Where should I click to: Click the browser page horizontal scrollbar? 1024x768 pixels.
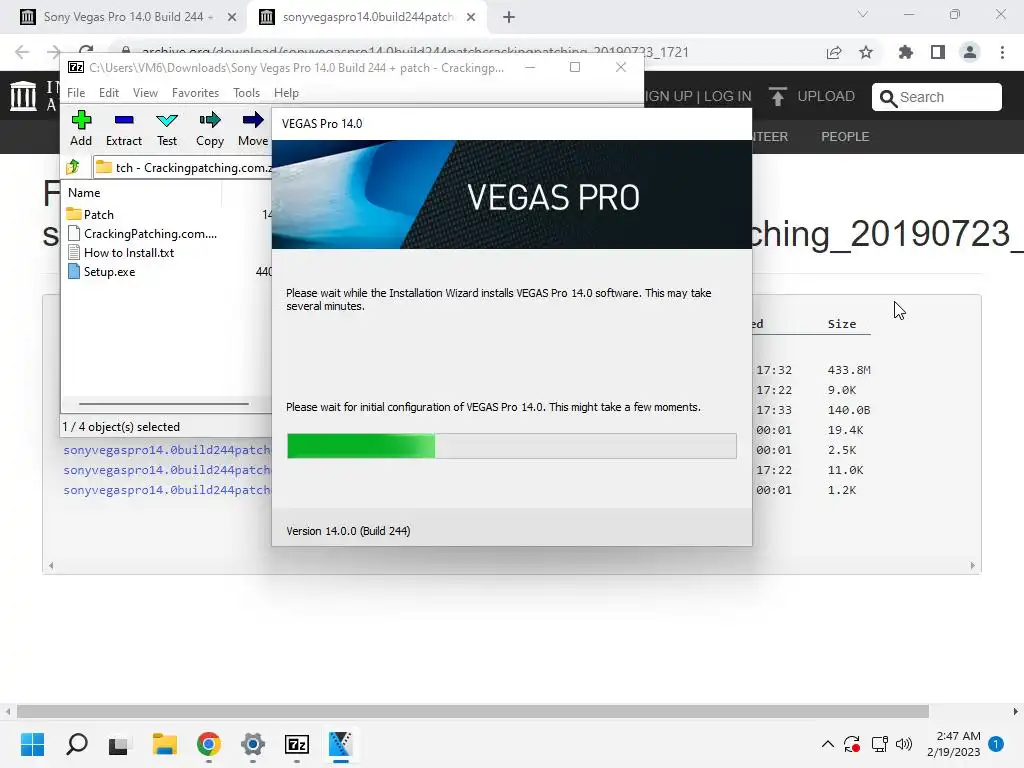pos(472,711)
